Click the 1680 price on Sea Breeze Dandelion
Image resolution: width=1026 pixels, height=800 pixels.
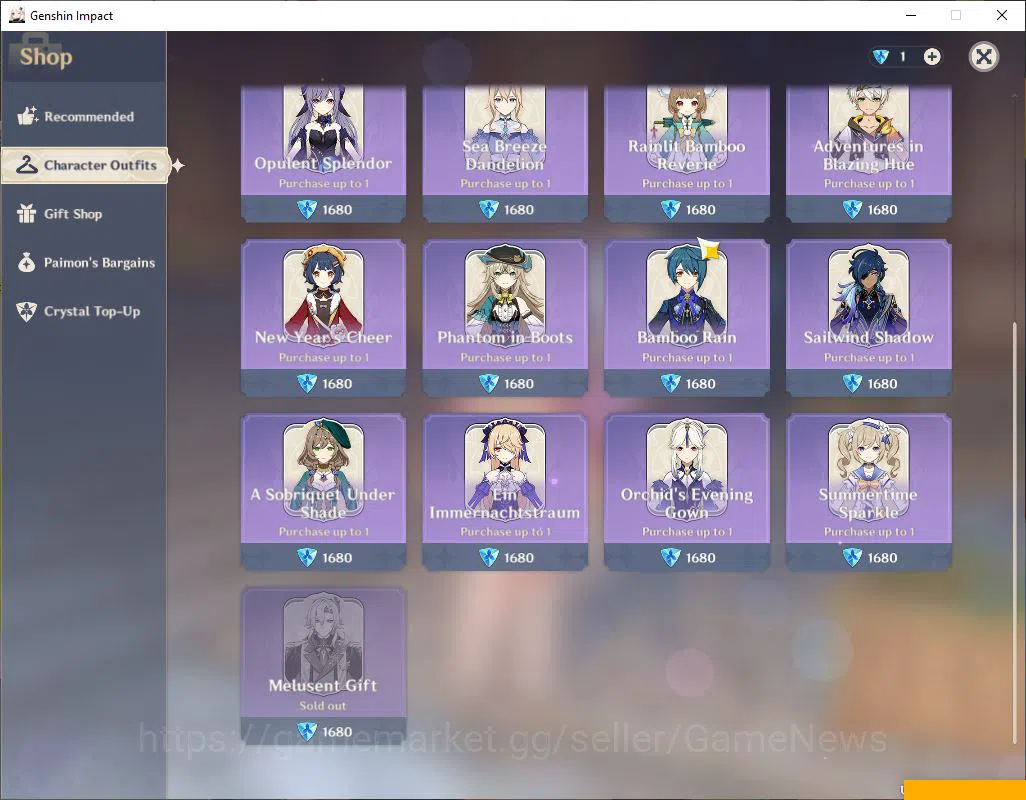tap(519, 210)
